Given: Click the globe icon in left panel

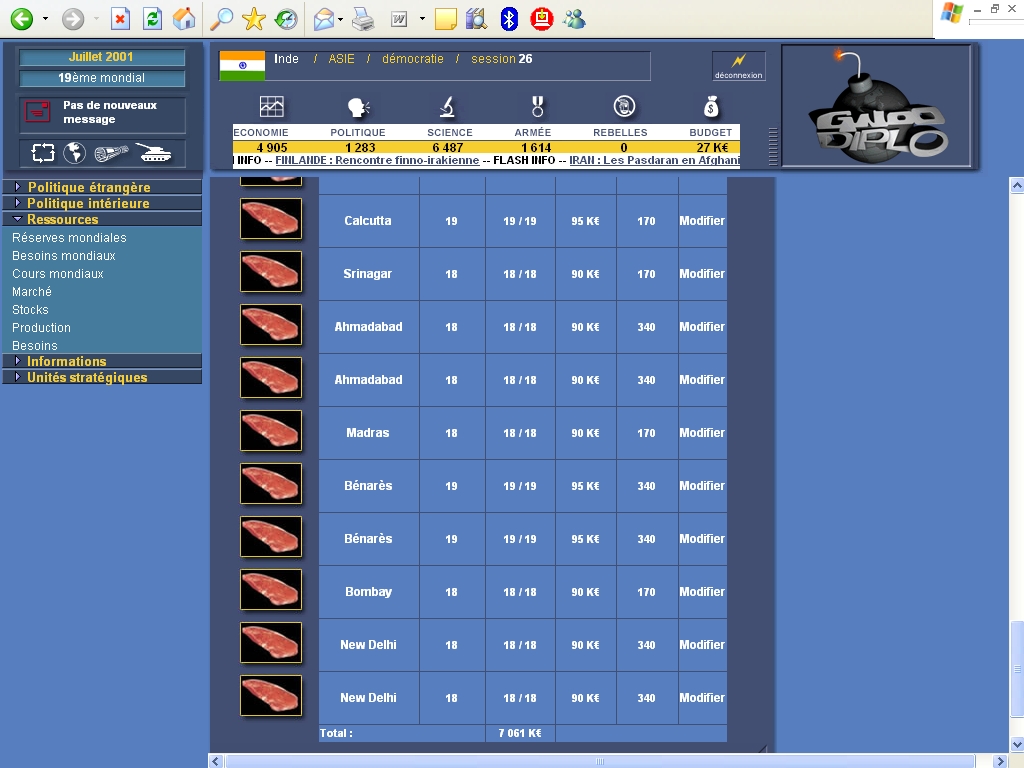Looking at the screenshot, I should (x=74, y=153).
